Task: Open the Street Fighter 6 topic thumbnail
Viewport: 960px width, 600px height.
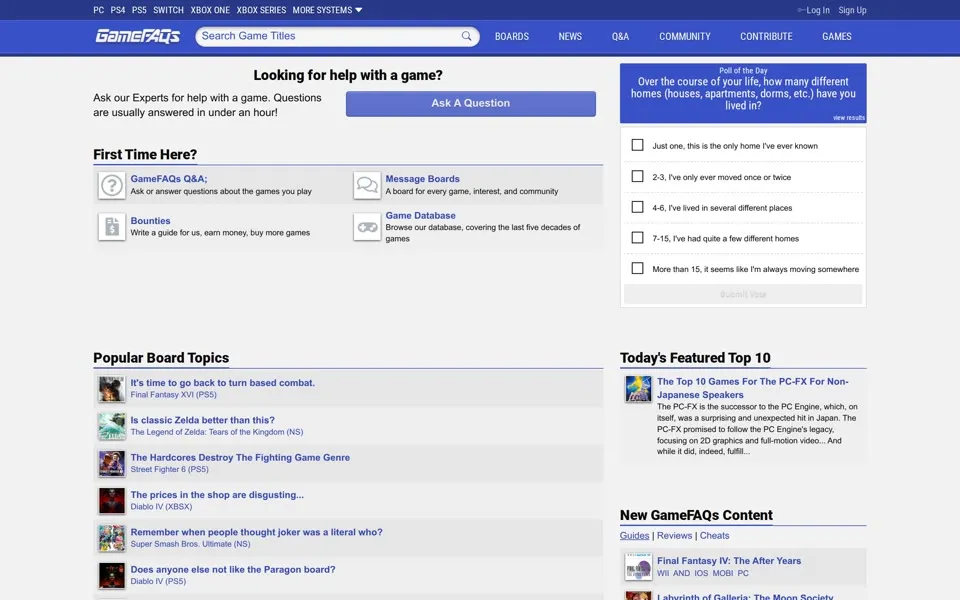Action: pyautogui.click(x=111, y=463)
